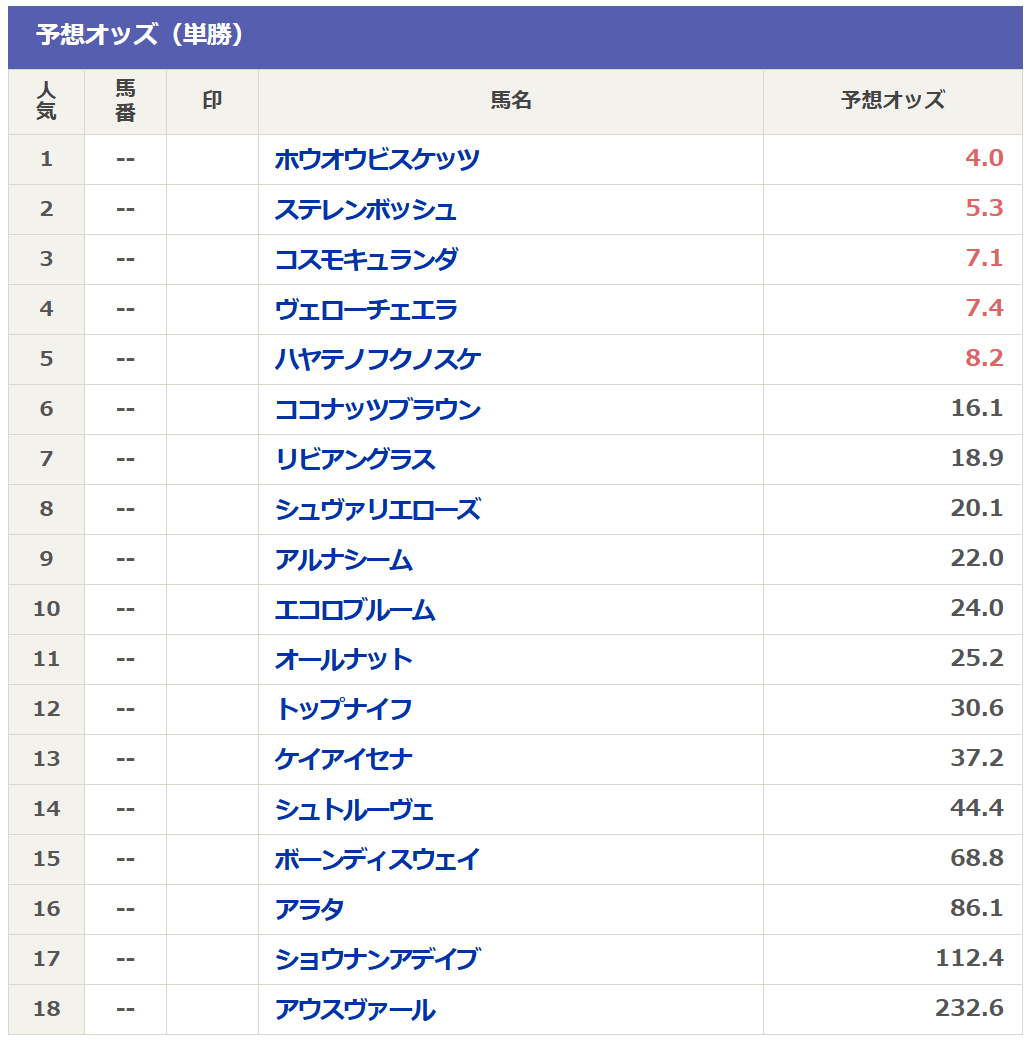The height and width of the screenshot is (1042, 1033).
Task: Select the エコロブルーム entry
Action: [x=355, y=609]
